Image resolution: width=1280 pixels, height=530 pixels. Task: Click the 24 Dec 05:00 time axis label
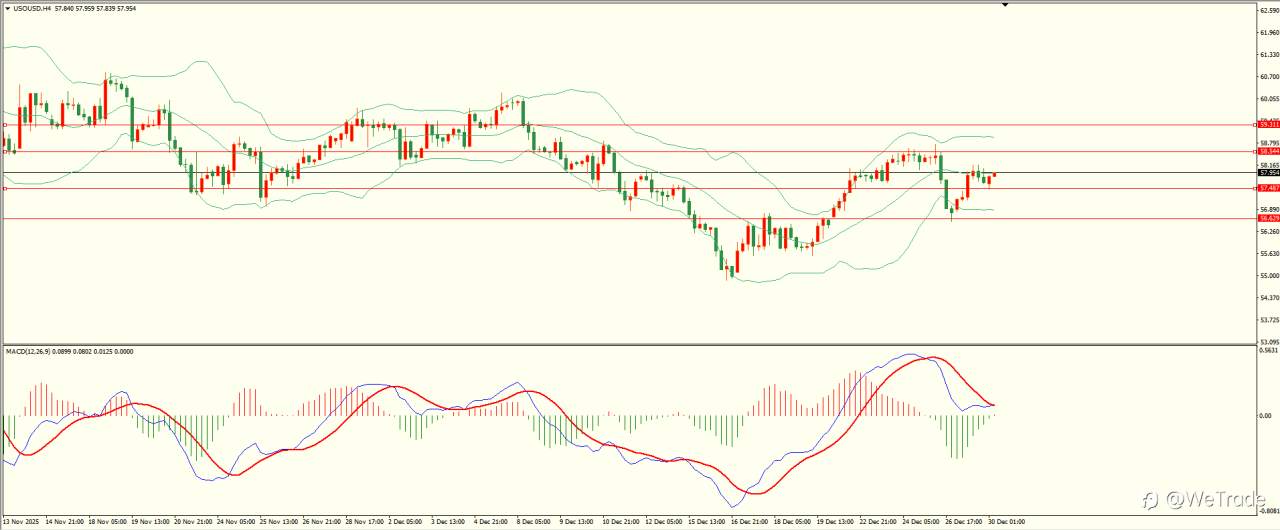click(x=921, y=521)
